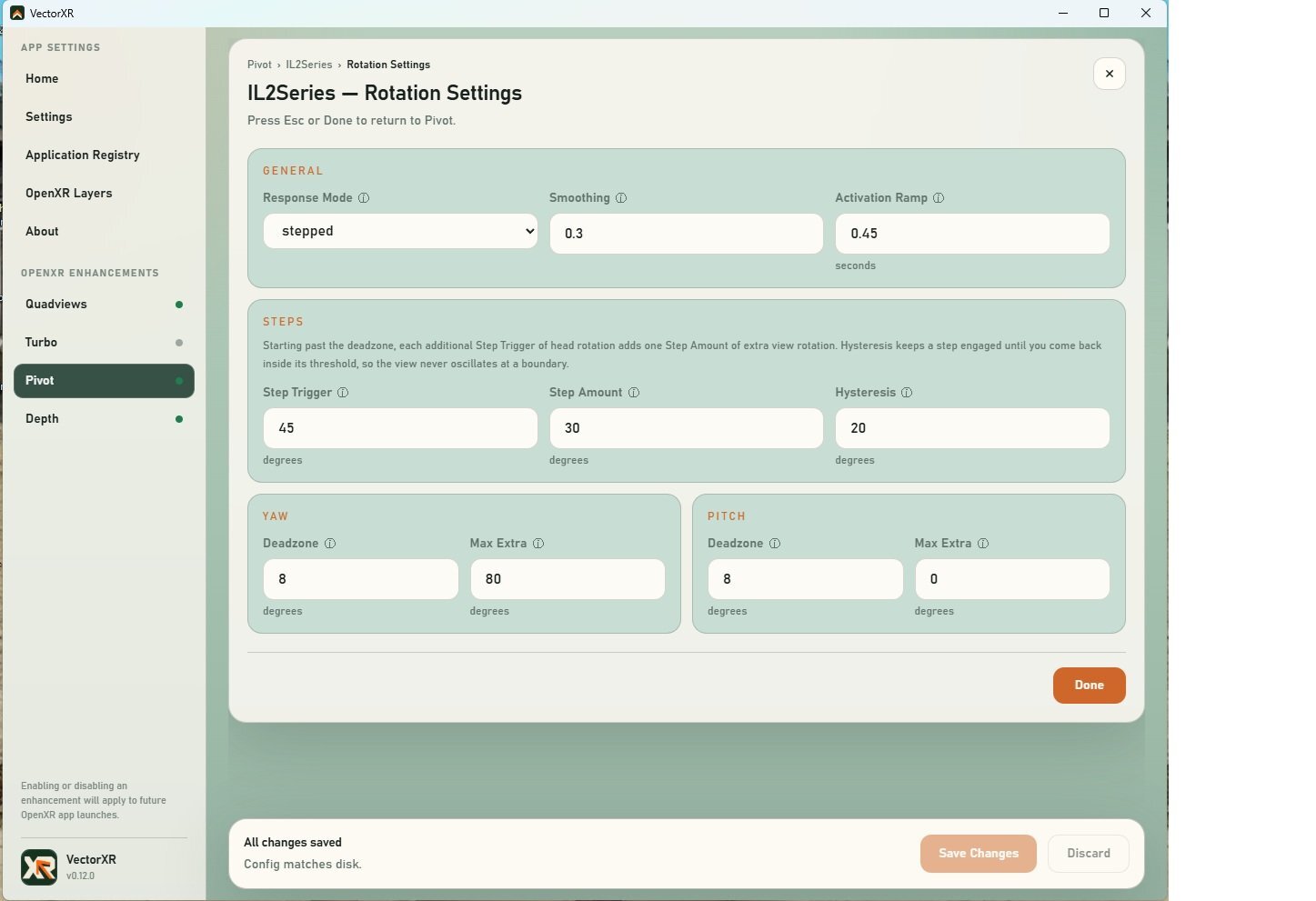This screenshot has width=1316, height=901.
Task: Open the Home page
Action: (104, 79)
